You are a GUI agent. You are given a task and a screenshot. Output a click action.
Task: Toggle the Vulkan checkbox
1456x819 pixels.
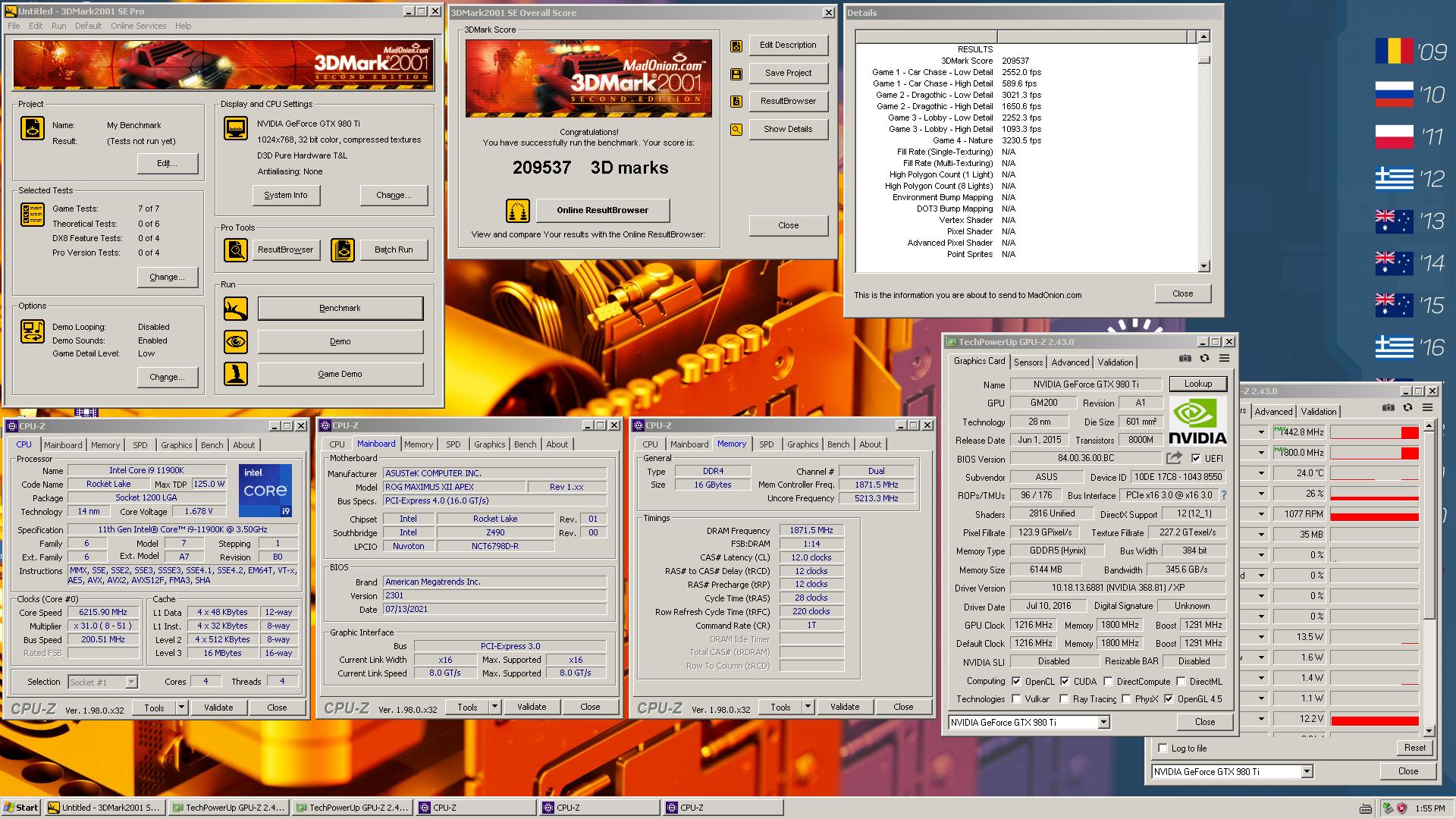tap(1016, 699)
